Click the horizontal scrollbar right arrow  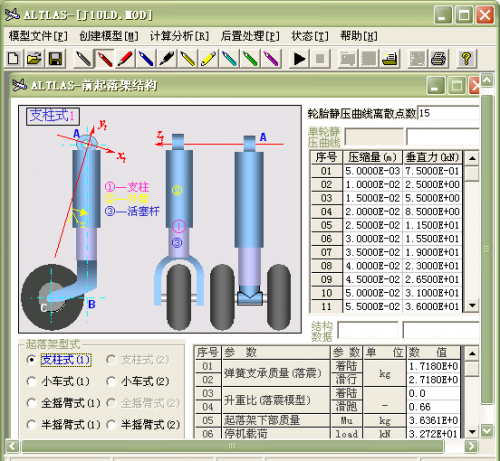[x=471, y=446]
